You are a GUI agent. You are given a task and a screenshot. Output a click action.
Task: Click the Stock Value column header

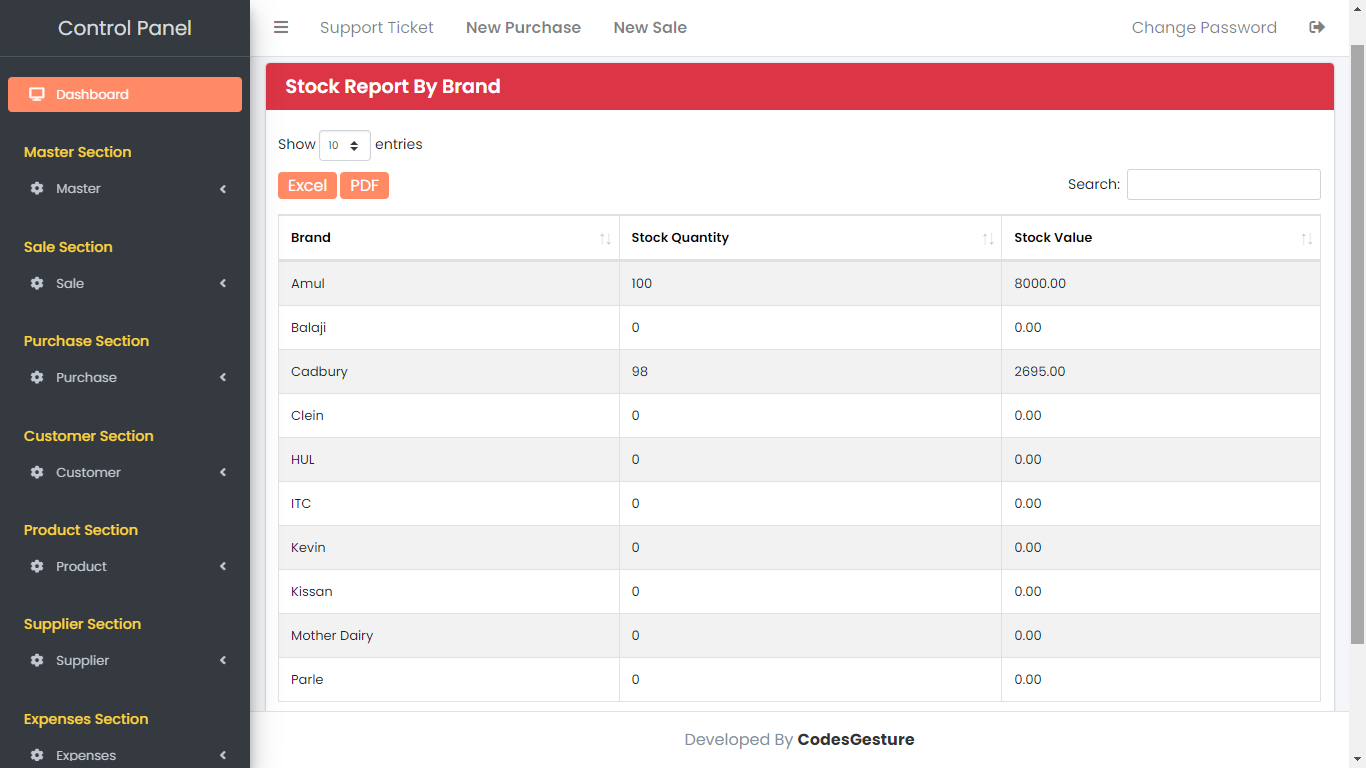click(1161, 238)
